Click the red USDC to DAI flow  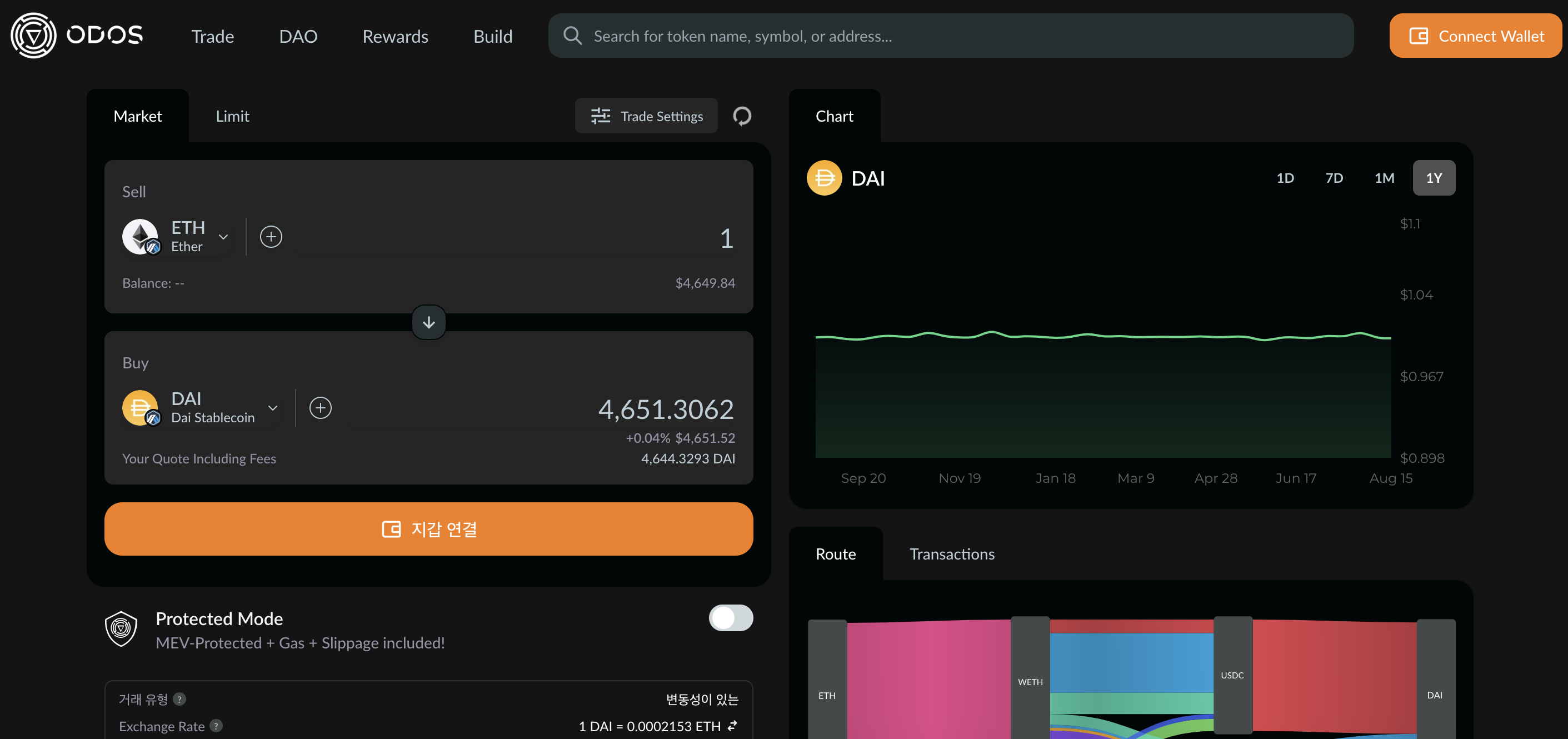point(1334,676)
